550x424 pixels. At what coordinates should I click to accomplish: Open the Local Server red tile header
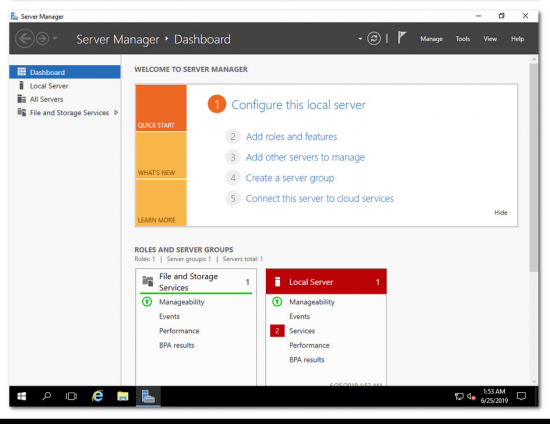(326, 282)
